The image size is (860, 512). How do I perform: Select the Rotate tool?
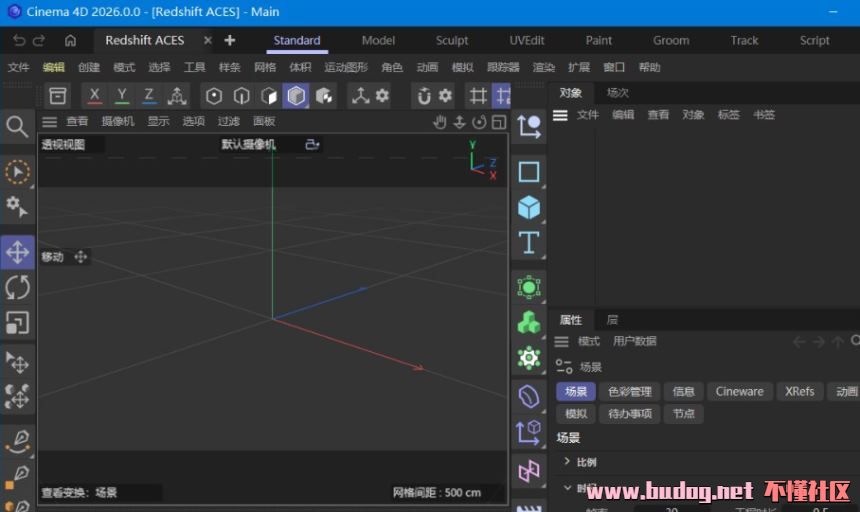(x=17, y=288)
